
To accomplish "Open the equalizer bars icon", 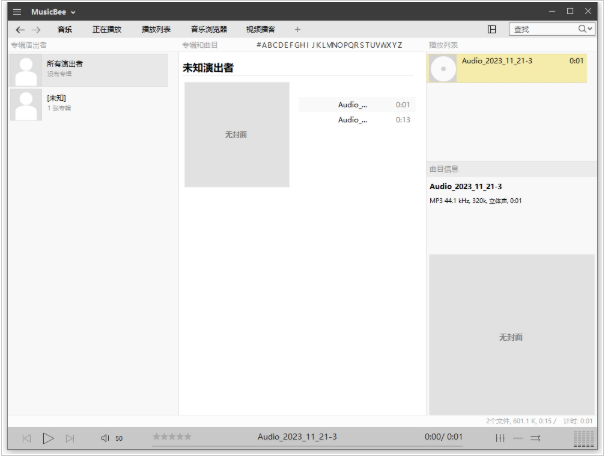I will (x=500, y=438).
